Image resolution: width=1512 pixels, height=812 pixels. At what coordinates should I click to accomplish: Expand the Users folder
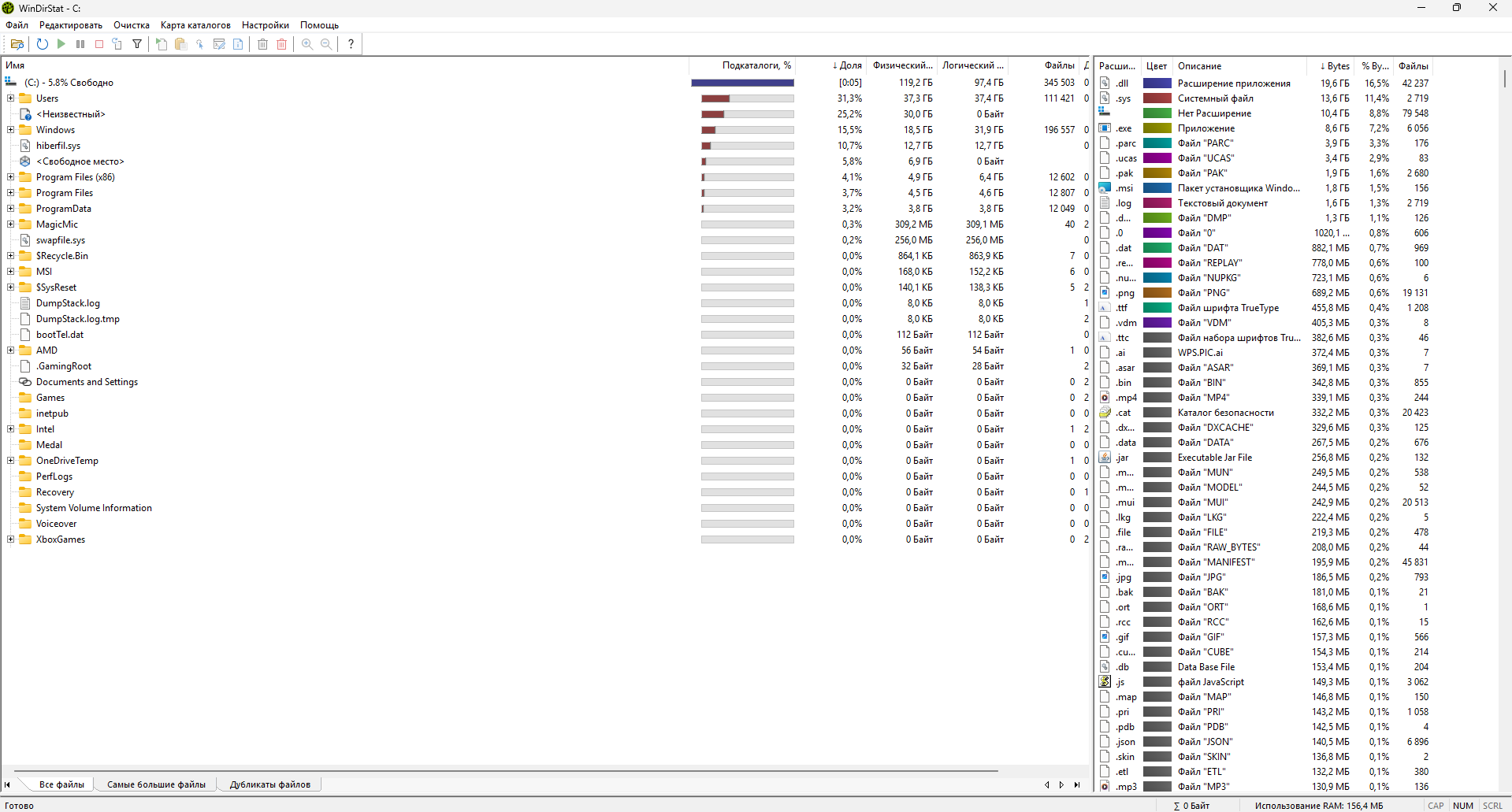(x=10, y=98)
